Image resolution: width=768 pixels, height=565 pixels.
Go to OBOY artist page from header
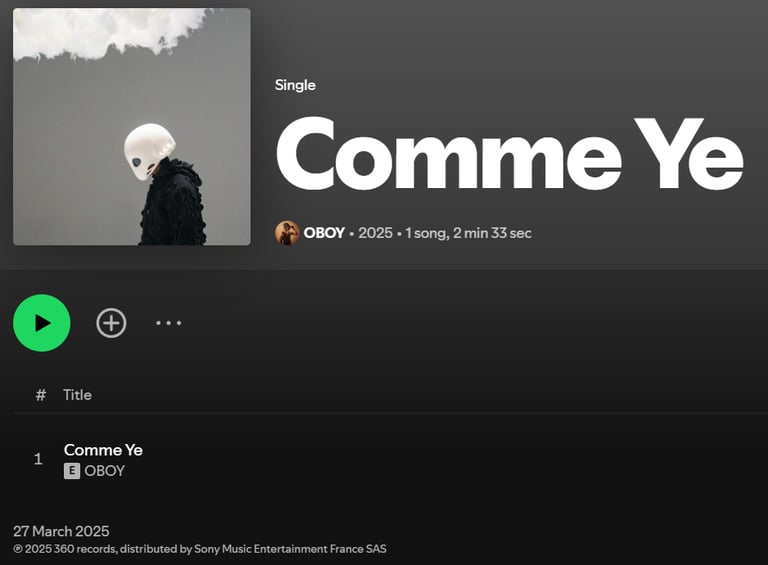click(324, 233)
